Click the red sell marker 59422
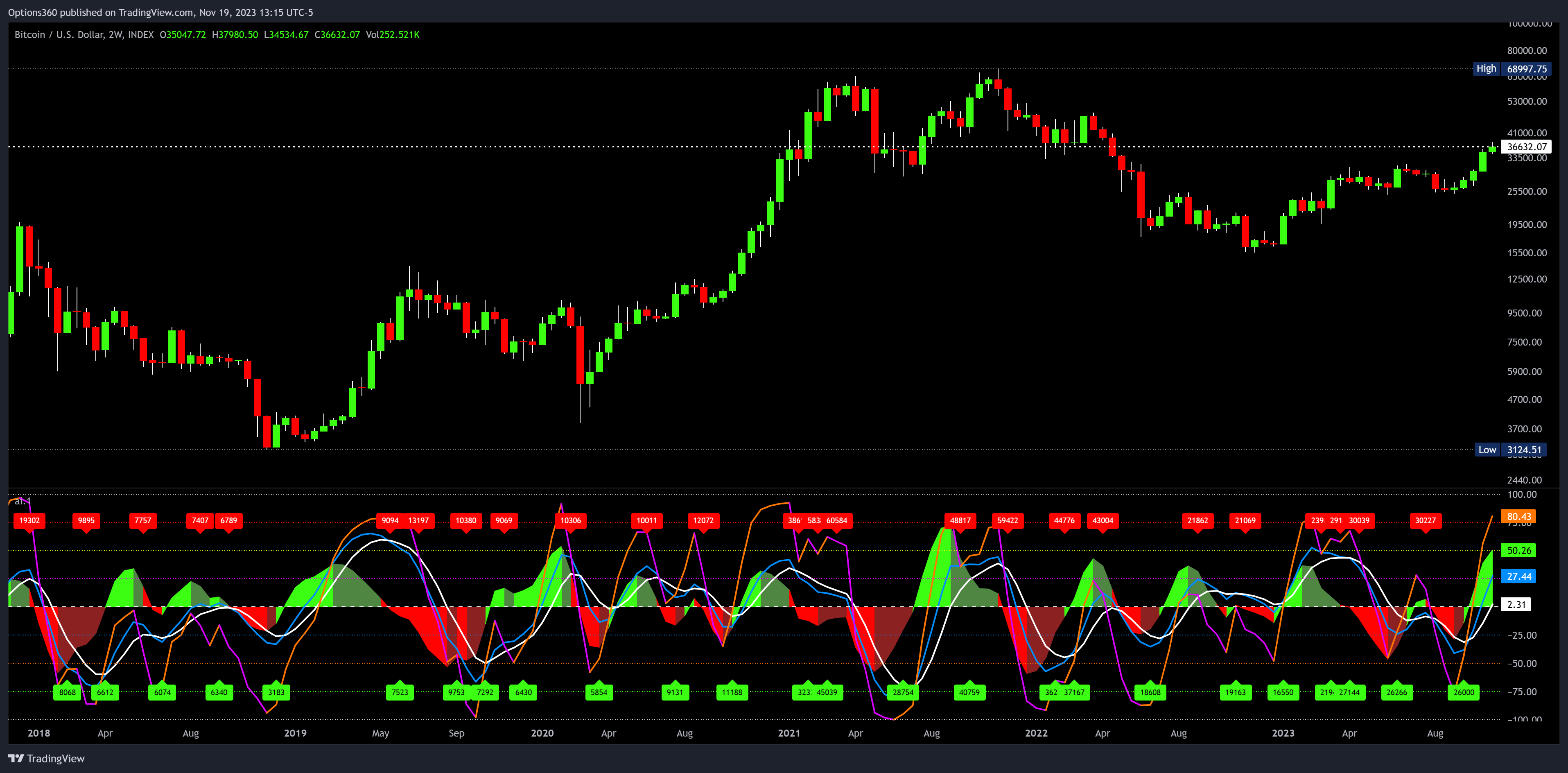The image size is (1568, 773). (x=1008, y=521)
